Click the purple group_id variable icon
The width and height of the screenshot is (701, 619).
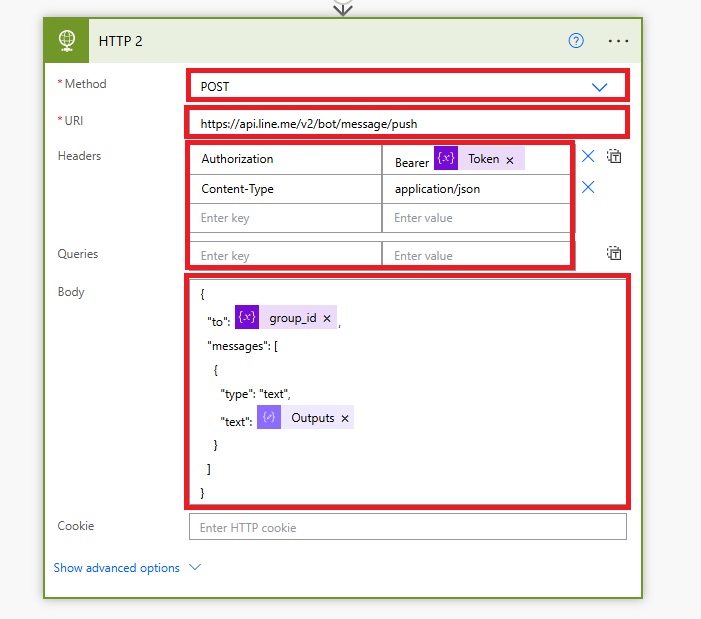pos(247,318)
